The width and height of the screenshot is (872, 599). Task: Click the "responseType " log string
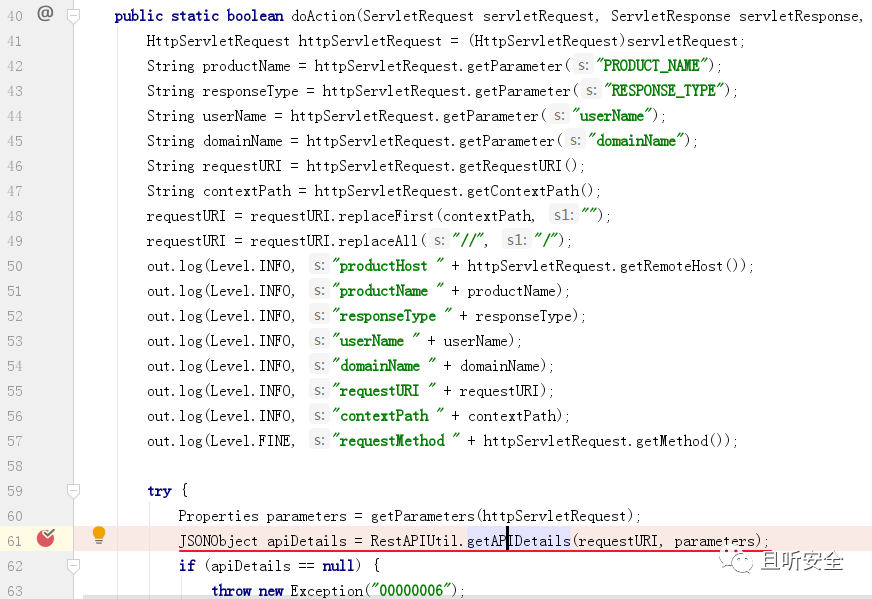[392, 316]
